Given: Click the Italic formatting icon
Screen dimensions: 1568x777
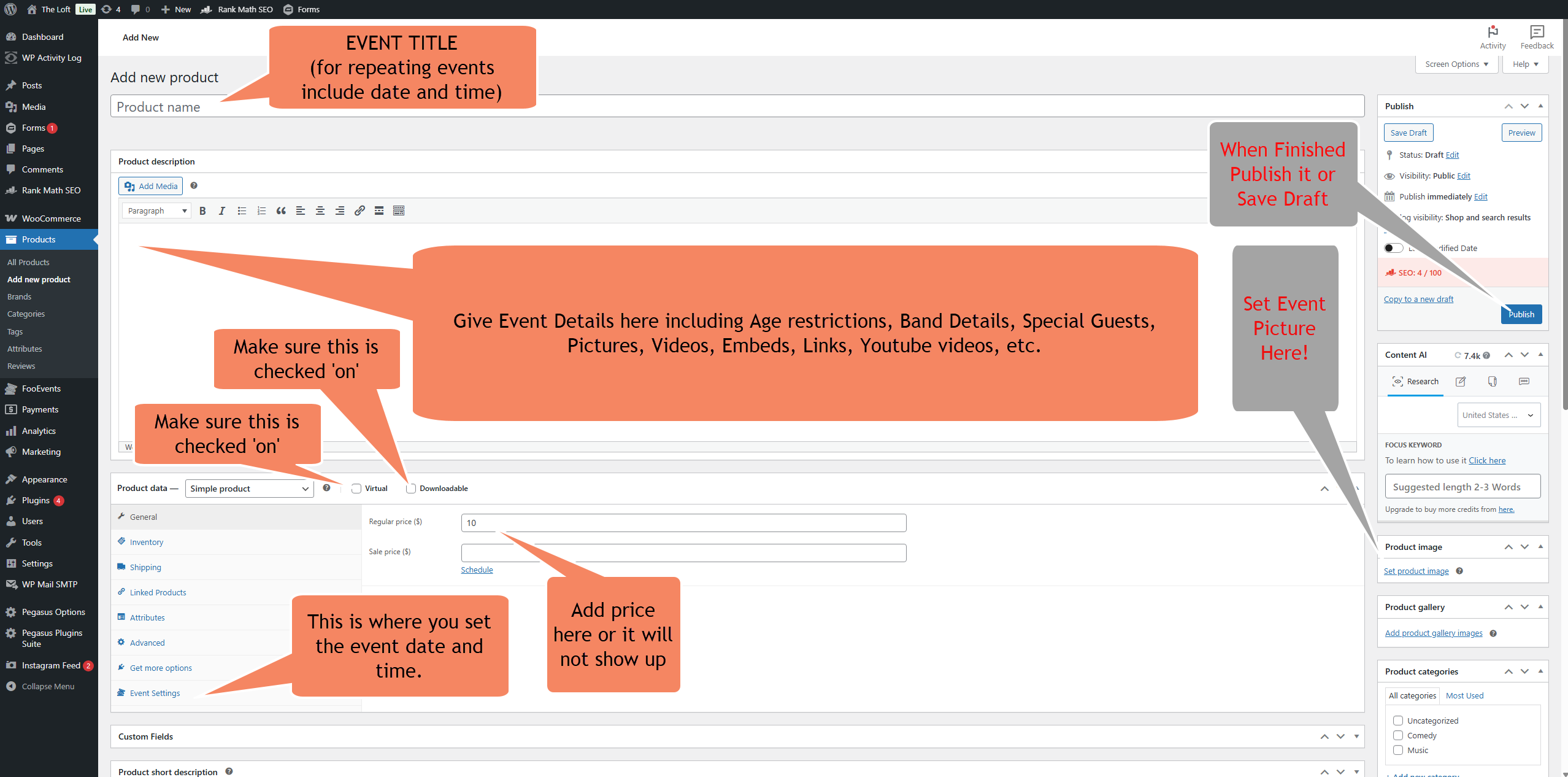Looking at the screenshot, I should 222,211.
